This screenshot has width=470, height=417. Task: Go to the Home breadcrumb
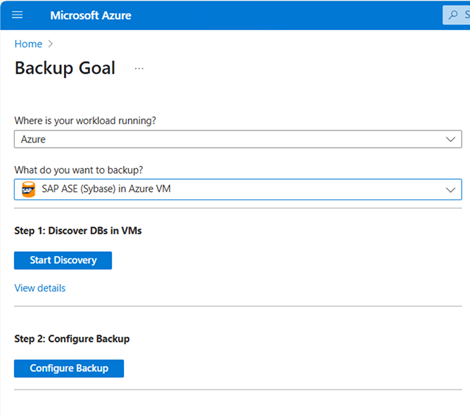(28, 44)
